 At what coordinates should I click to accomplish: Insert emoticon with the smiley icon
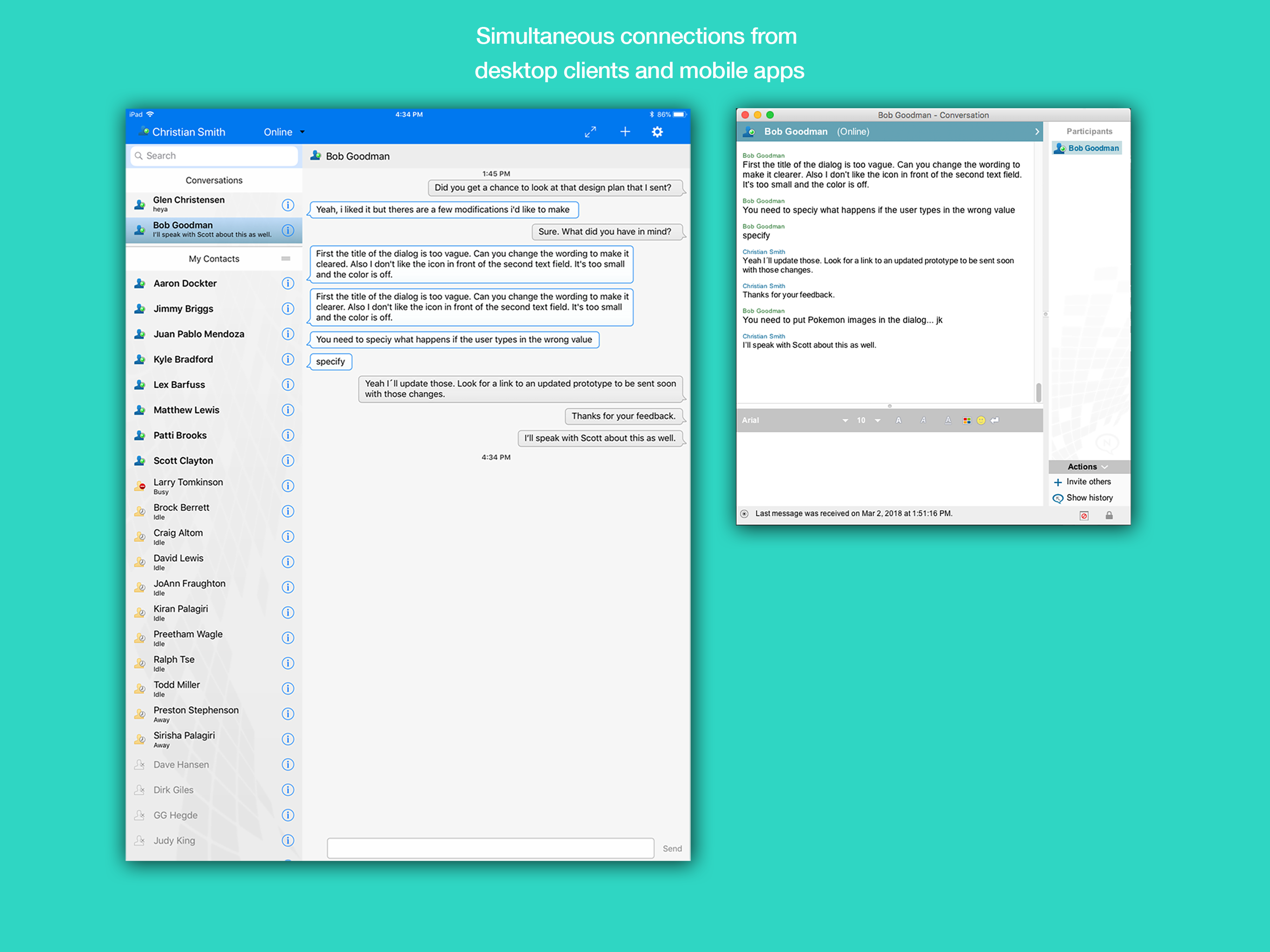click(x=981, y=420)
